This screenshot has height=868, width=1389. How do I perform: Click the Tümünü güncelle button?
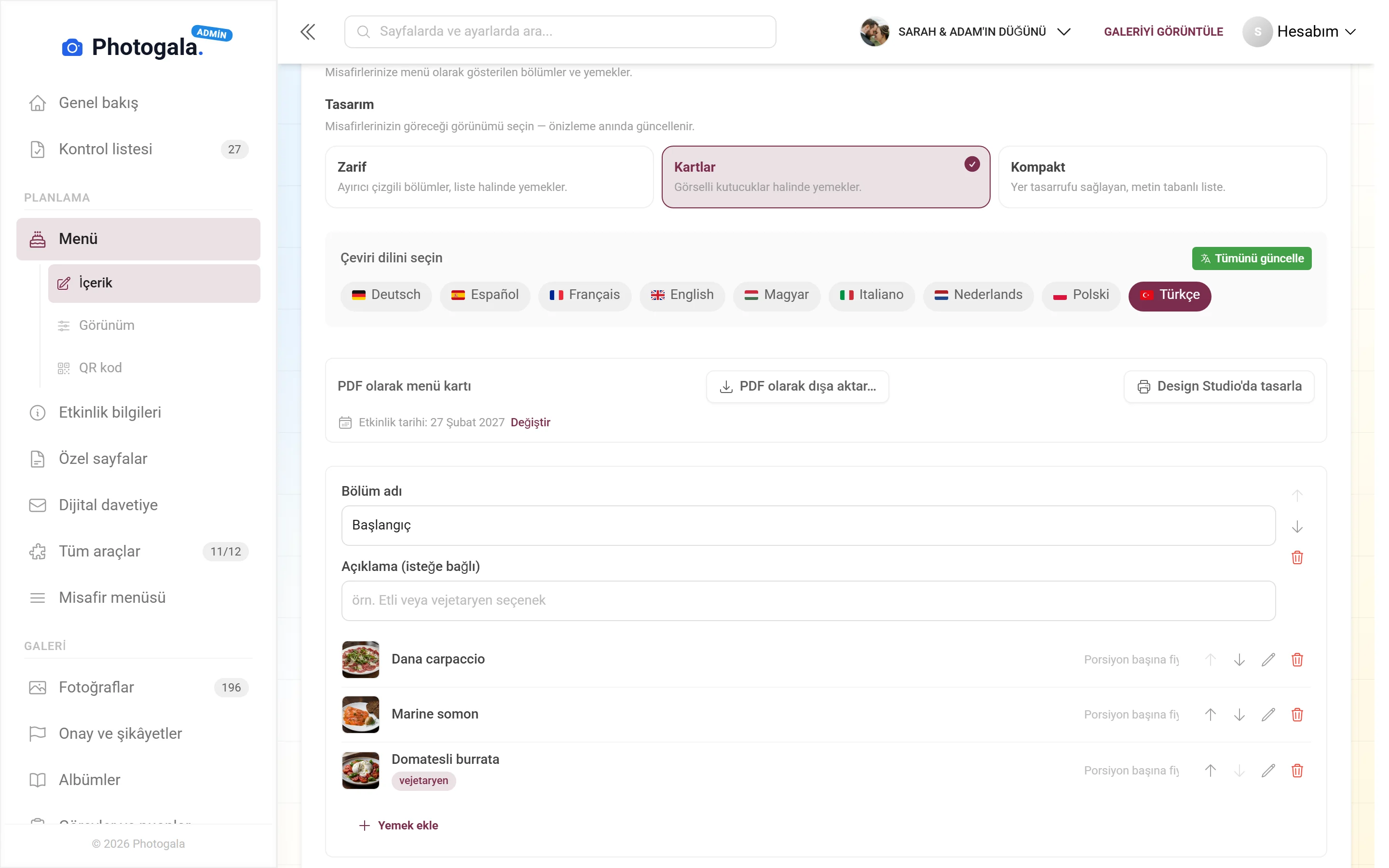pos(1251,258)
